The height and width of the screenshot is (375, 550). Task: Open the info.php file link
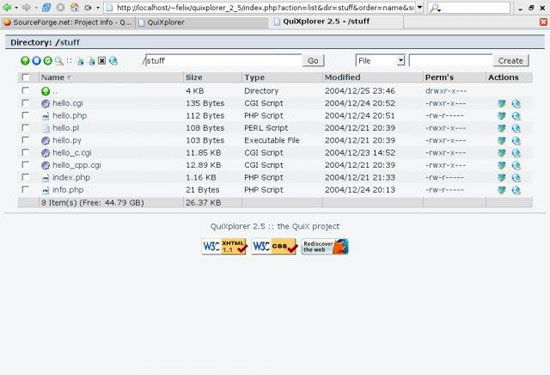tap(68, 190)
